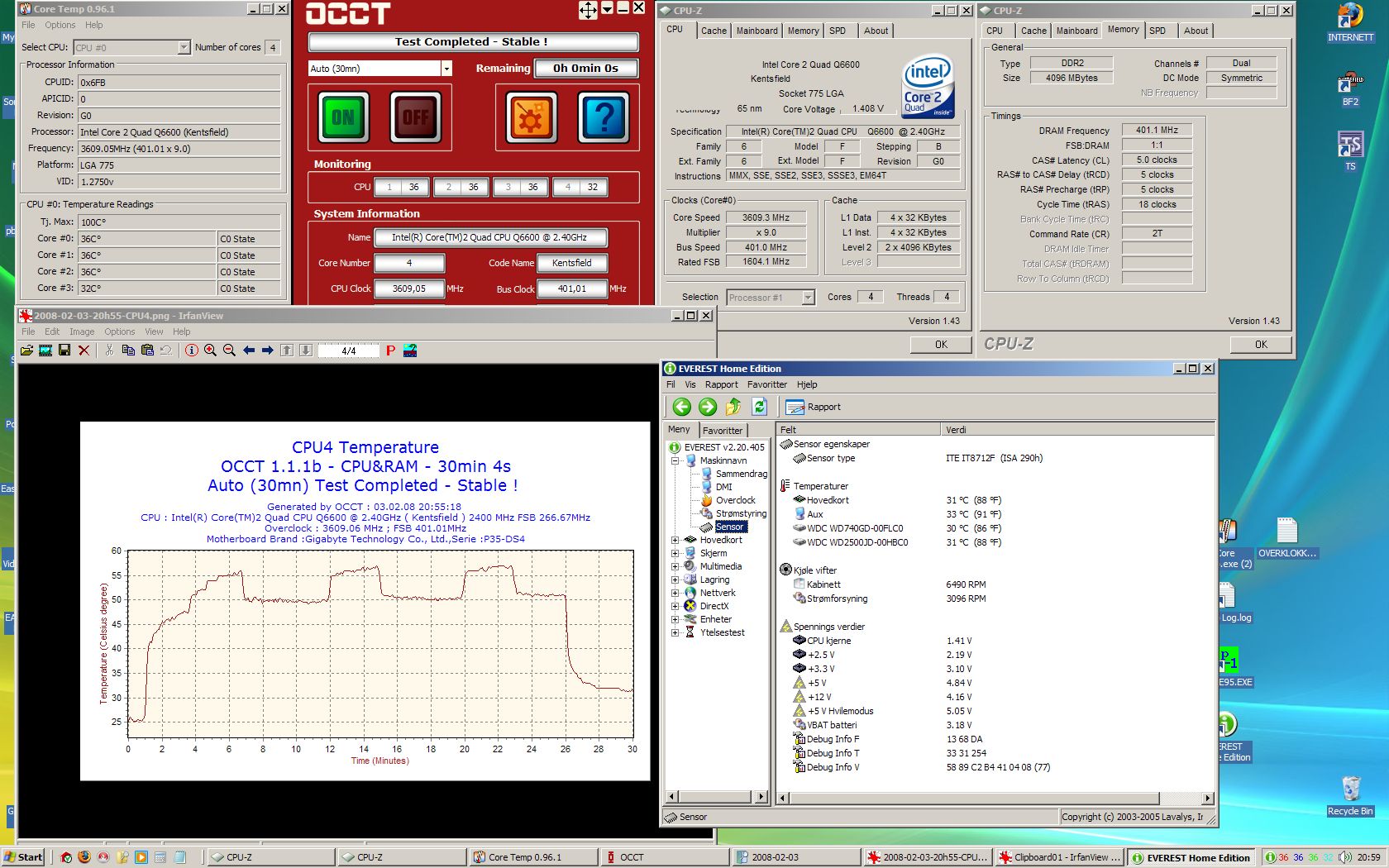Go to next image in IrfanView
This screenshot has width=1389, height=868.
pos(268,351)
